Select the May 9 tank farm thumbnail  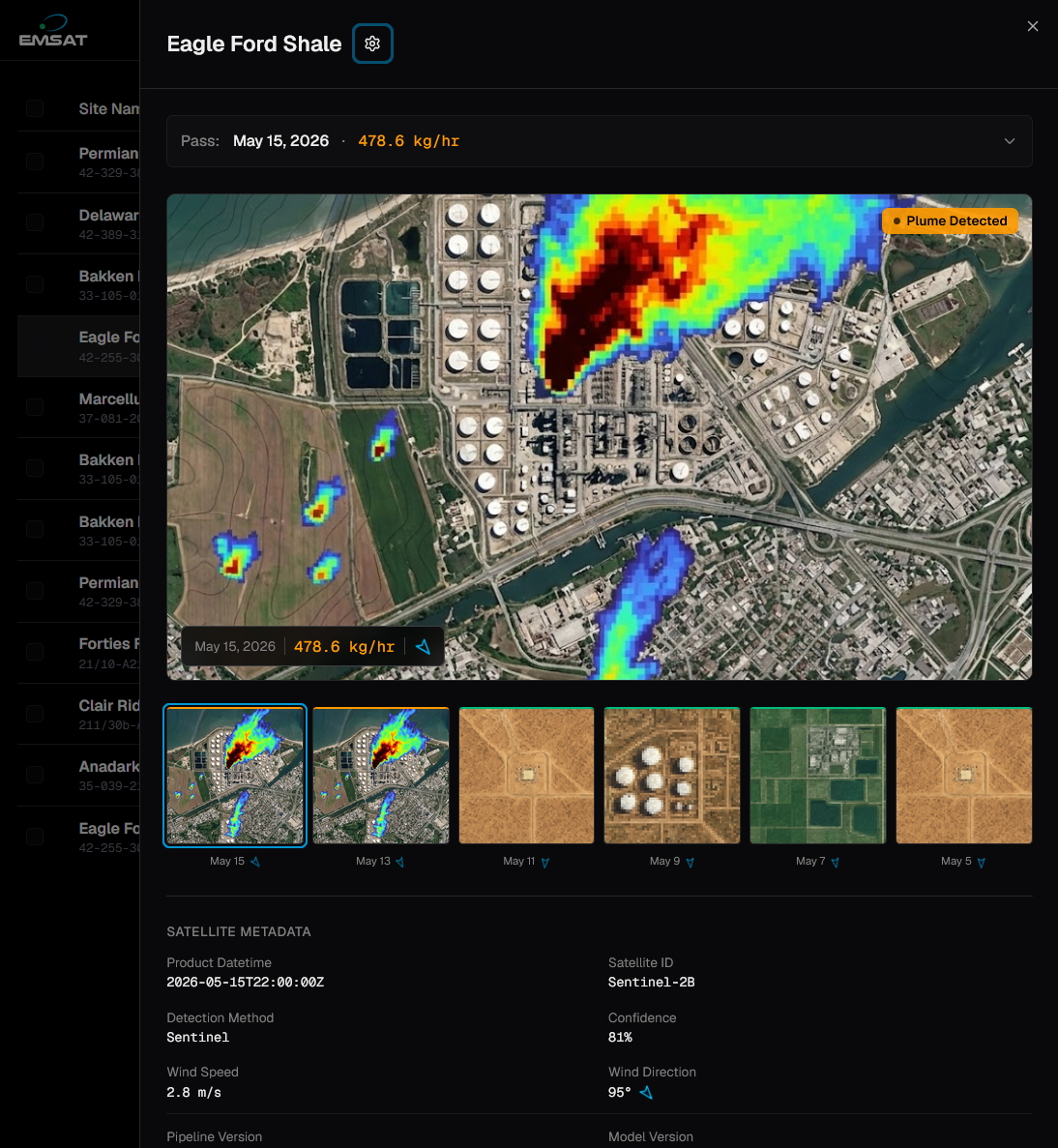click(672, 776)
